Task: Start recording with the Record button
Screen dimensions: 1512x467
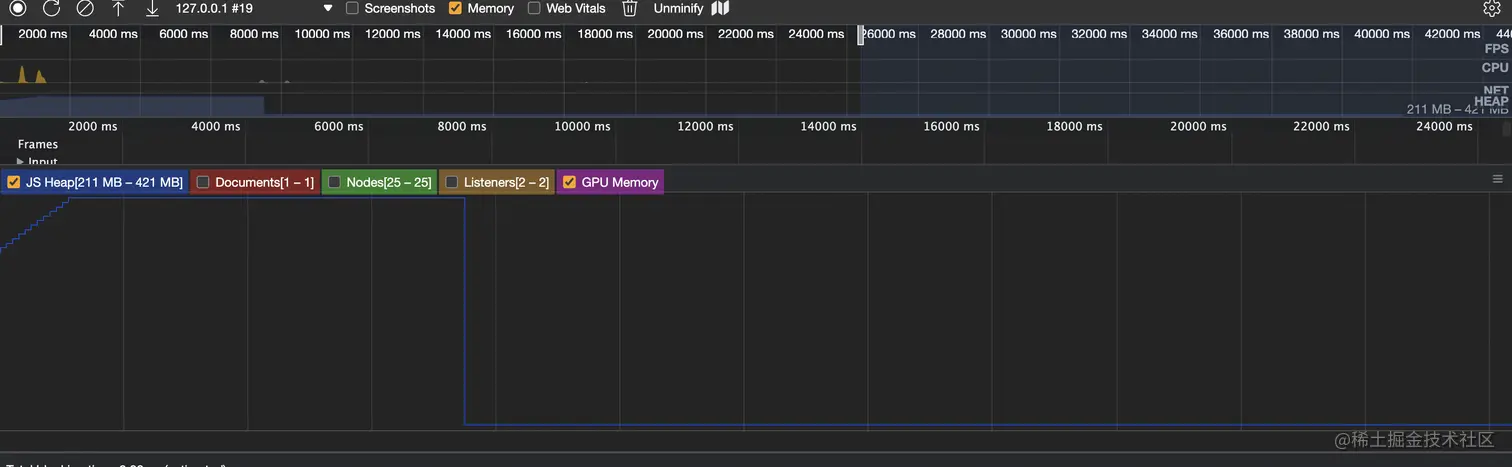Action: [18, 8]
